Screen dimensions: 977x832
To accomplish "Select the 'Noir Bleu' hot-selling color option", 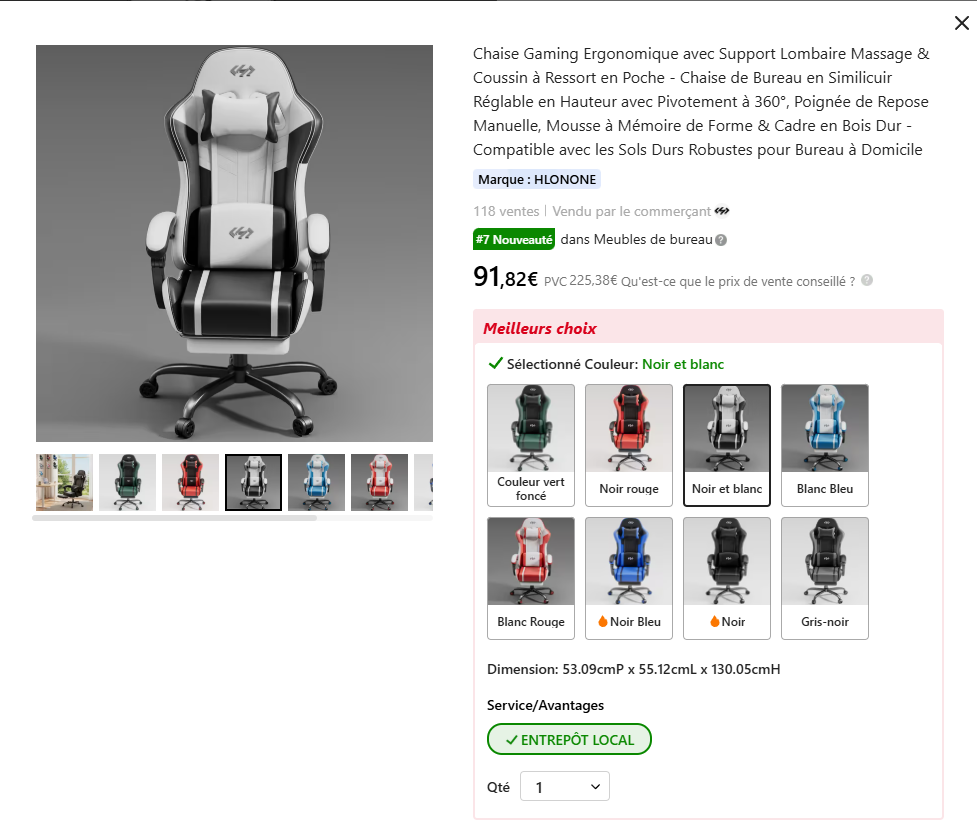I will pyautogui.click(x=629, y=578).
